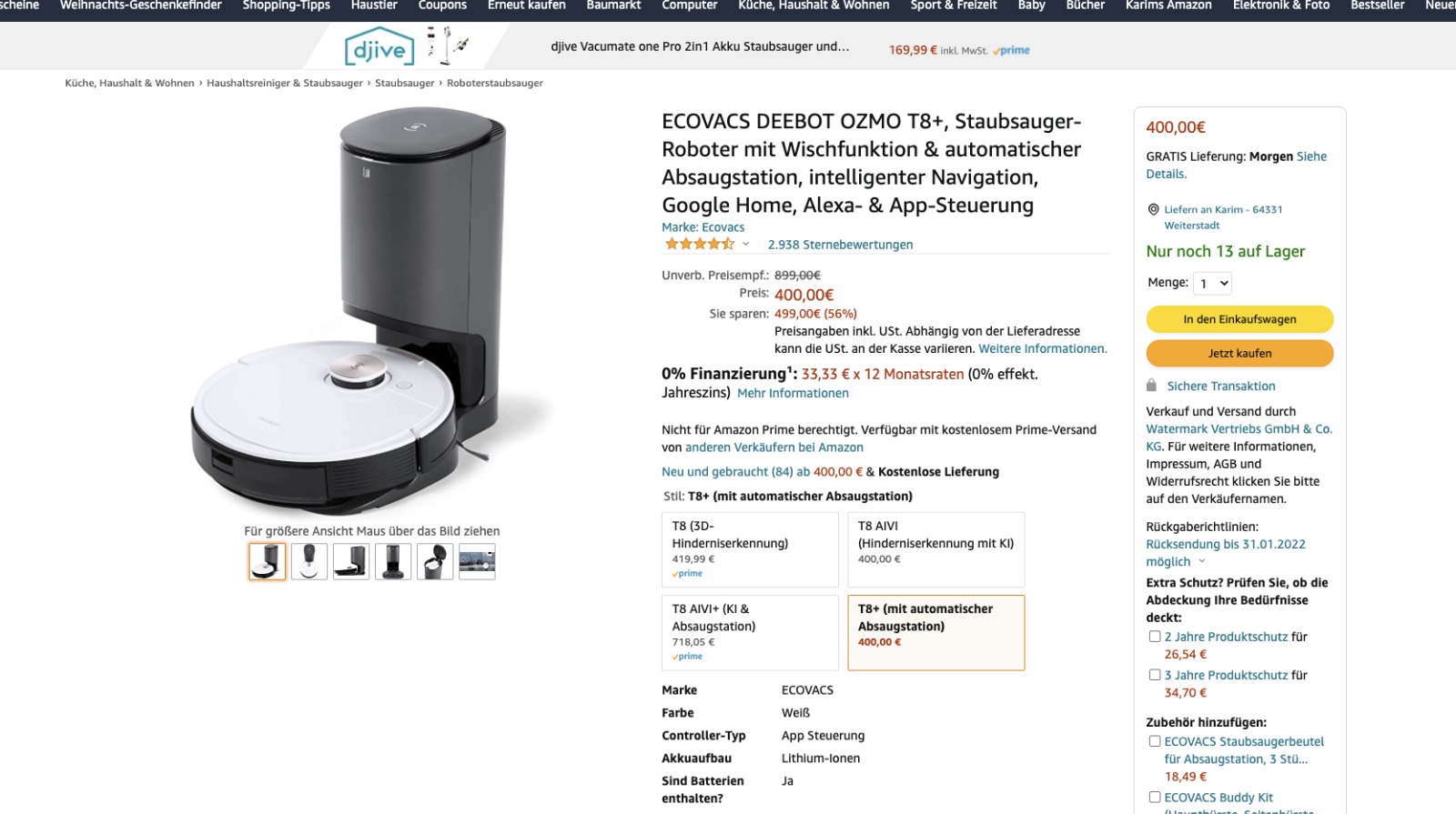The image size is (1456, 814).
Task: Open the Menge quantity dropdown
Action: (x=1212, y=284)
